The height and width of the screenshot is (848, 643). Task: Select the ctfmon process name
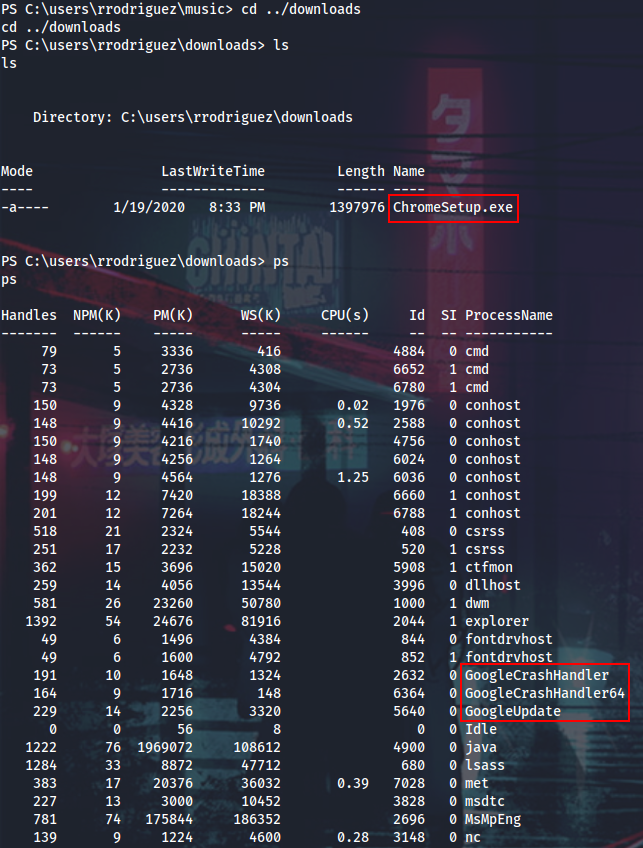click(x=489, y=567)
